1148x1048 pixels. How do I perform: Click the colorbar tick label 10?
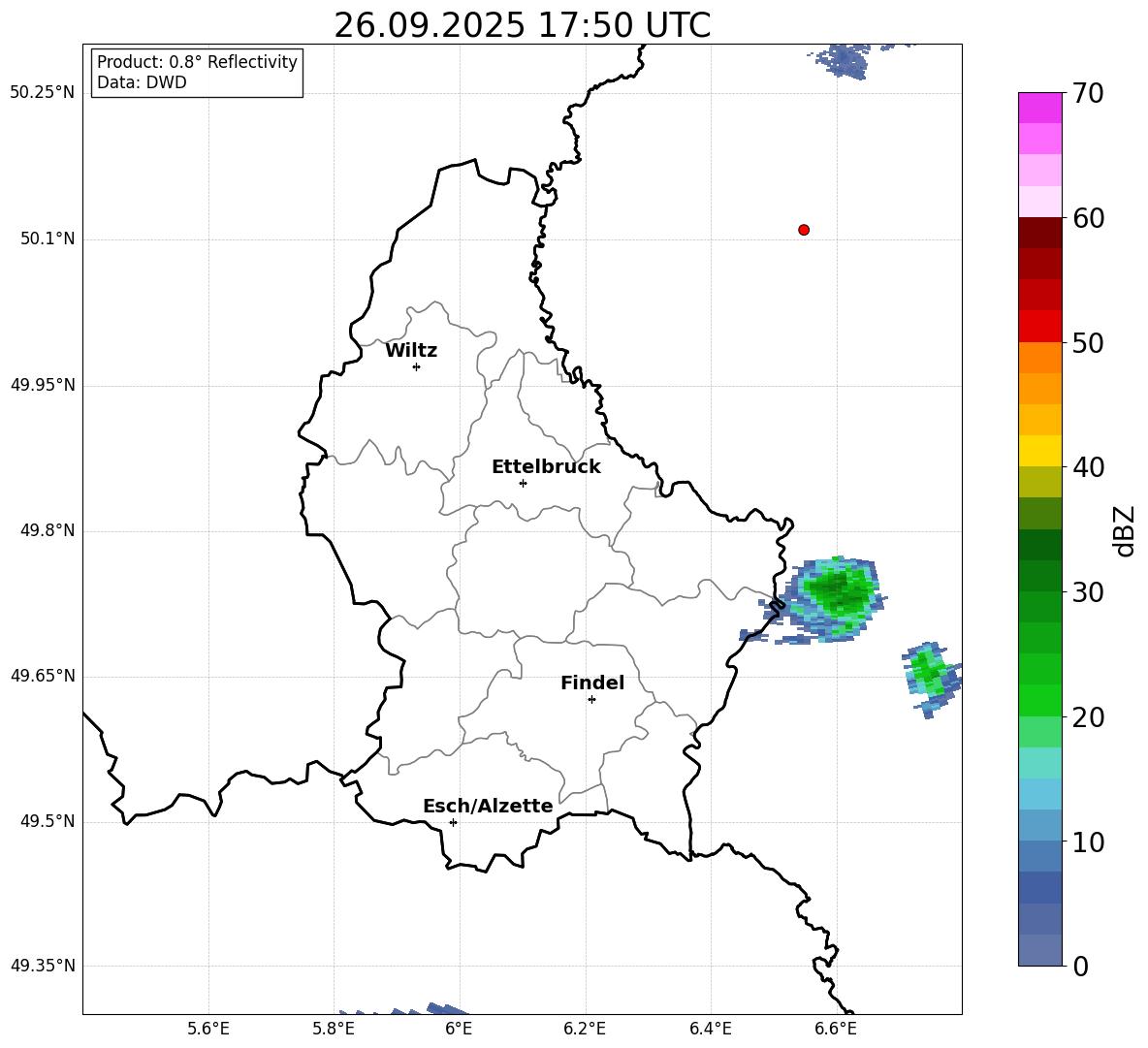pos(1087,842)
